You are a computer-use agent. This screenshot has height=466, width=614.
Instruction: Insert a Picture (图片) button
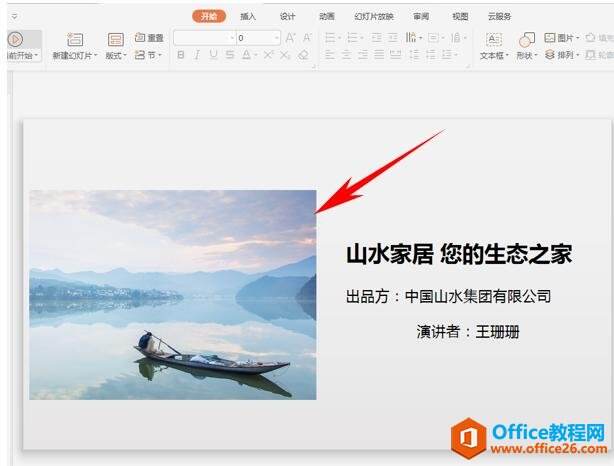tap(561, 38)
